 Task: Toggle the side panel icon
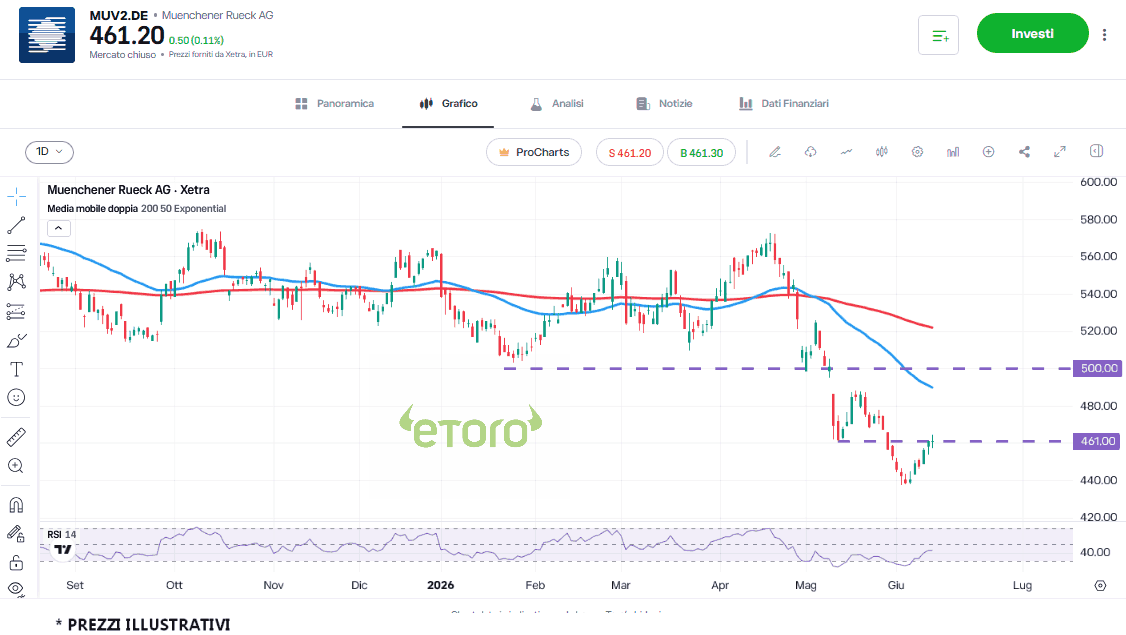[x=1096, y=151]
